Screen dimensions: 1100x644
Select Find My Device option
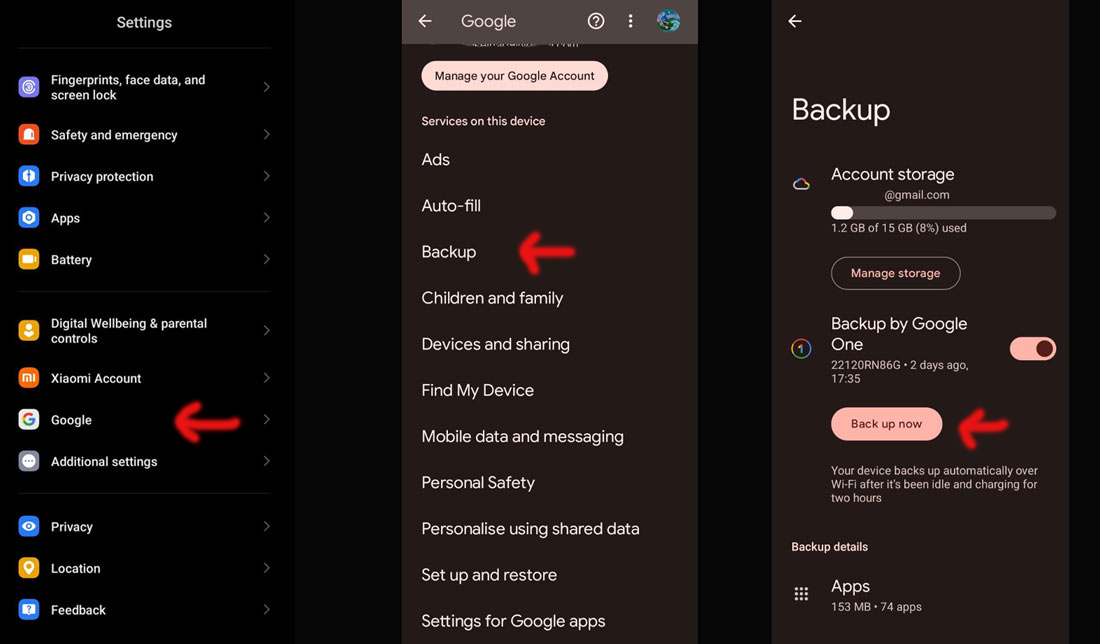click(x=477, y=390)
